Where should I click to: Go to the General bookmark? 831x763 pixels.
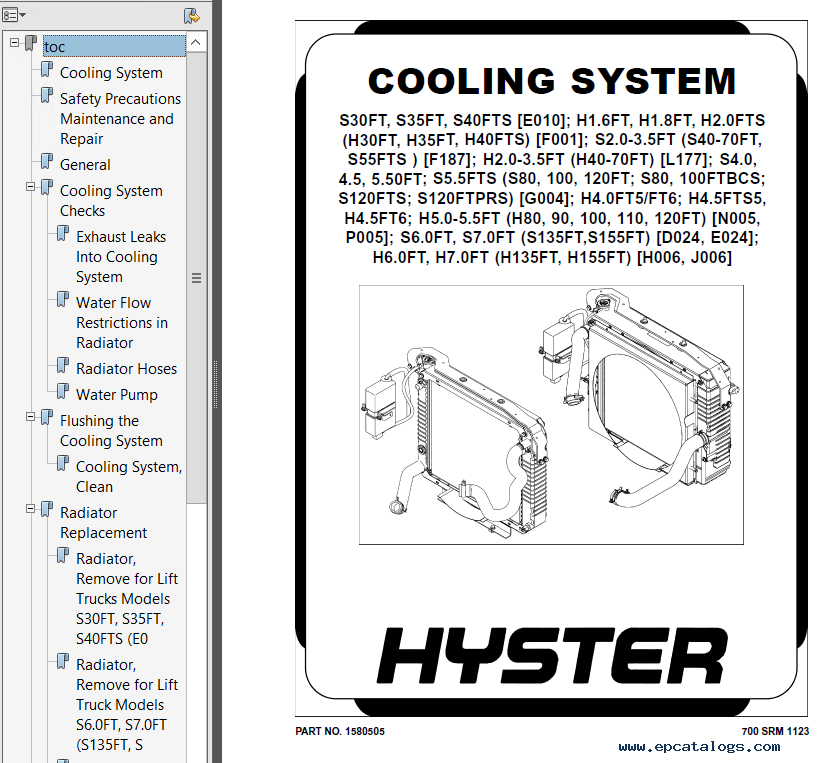(x=85, y=165)
